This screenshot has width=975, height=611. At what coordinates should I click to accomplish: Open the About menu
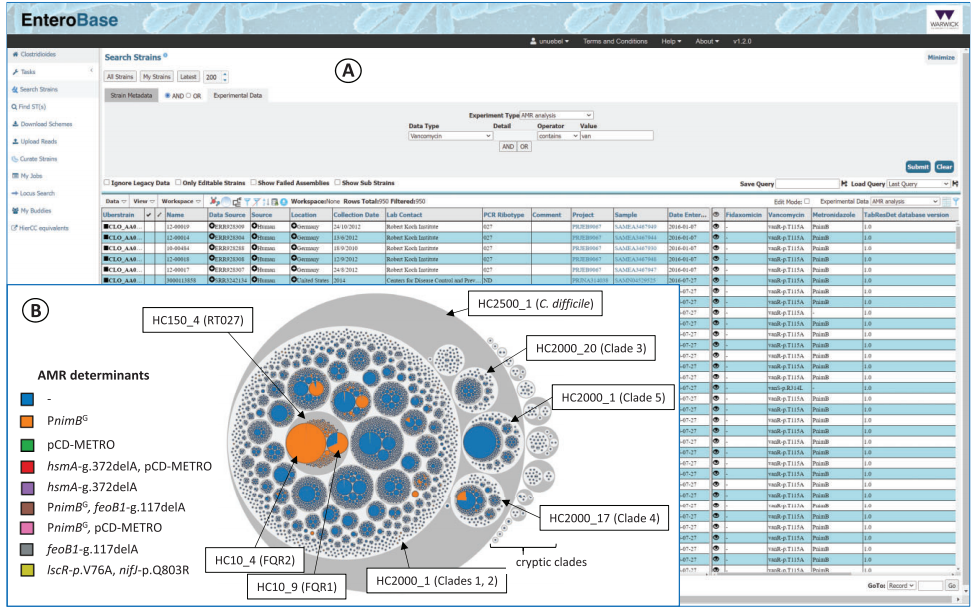coord(707,42)
